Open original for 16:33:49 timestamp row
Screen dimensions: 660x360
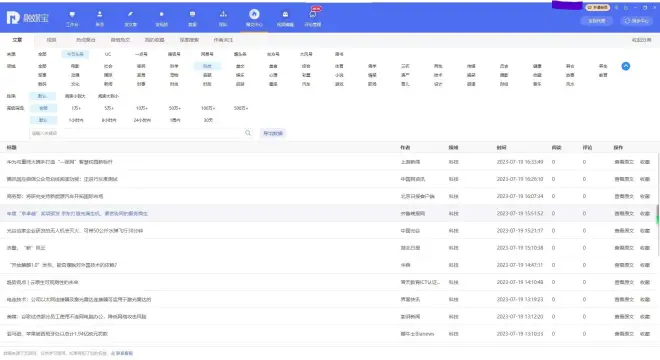tap(624, 162)
